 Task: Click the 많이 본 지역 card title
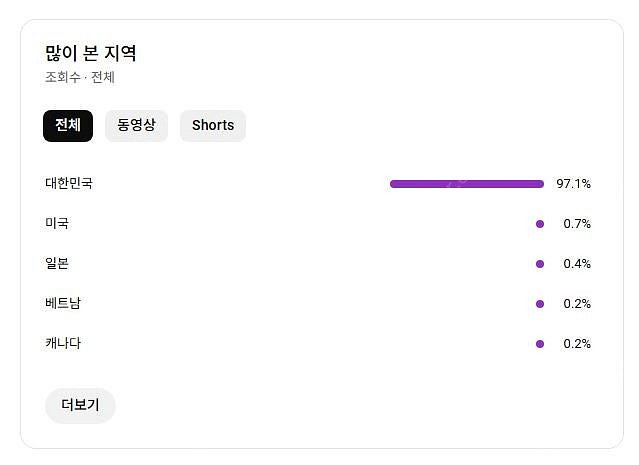point(91,53)
